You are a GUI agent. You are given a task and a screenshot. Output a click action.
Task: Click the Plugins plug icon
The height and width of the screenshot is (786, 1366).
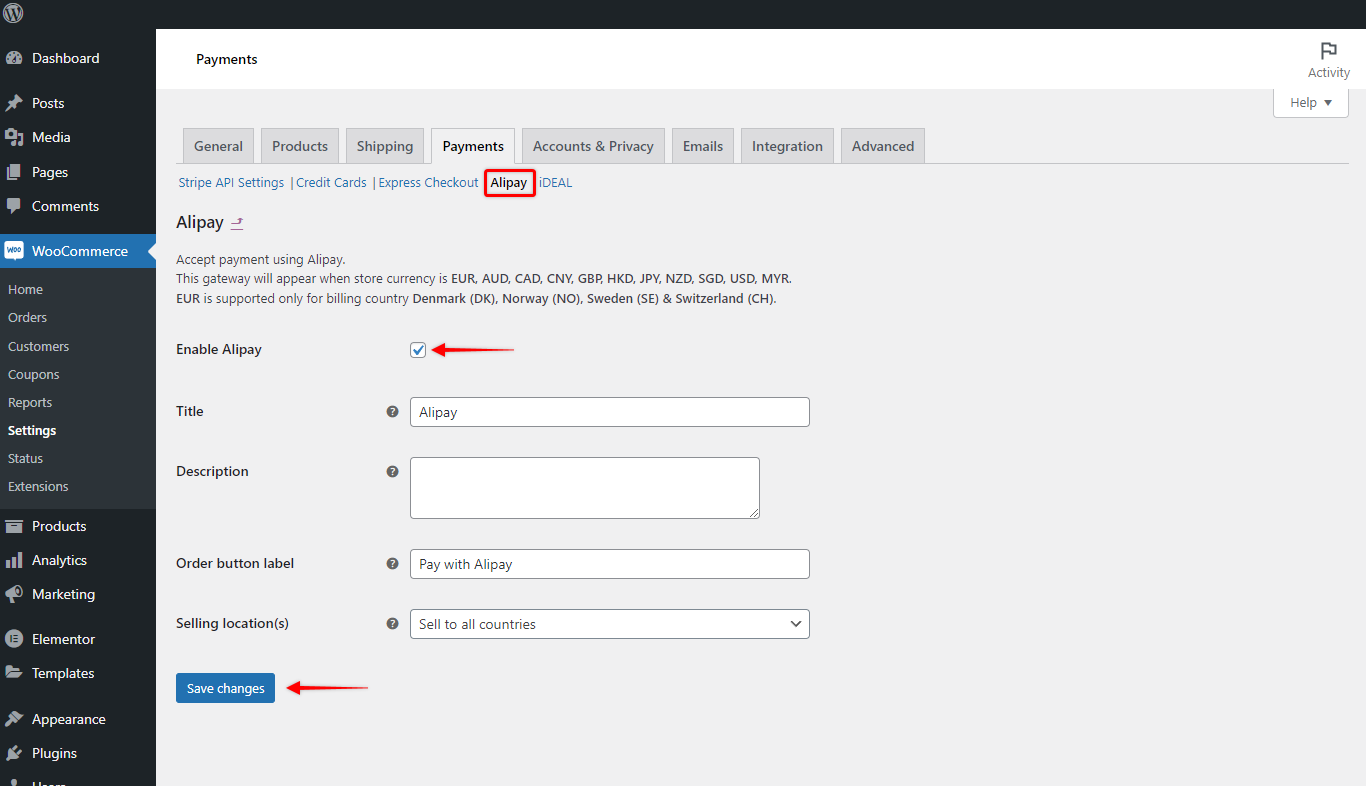[x=14, y=753]
